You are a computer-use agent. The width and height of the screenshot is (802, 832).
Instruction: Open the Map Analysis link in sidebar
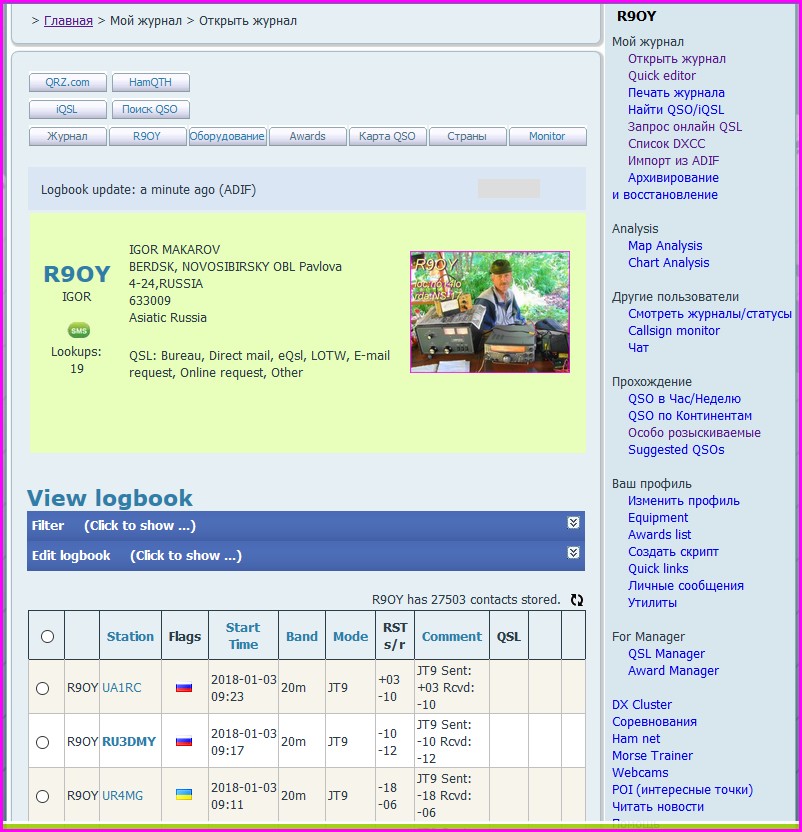665,246
